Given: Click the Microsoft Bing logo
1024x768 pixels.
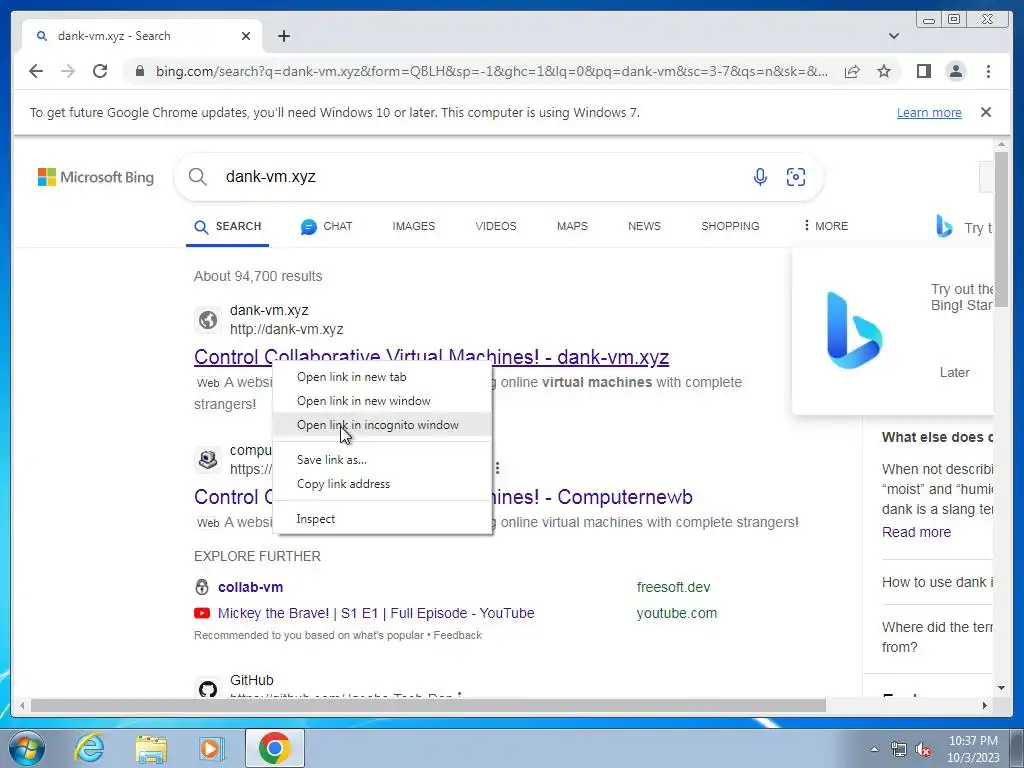Looking at the screenshot, I should pyautogui.click(x=96, y=177).
